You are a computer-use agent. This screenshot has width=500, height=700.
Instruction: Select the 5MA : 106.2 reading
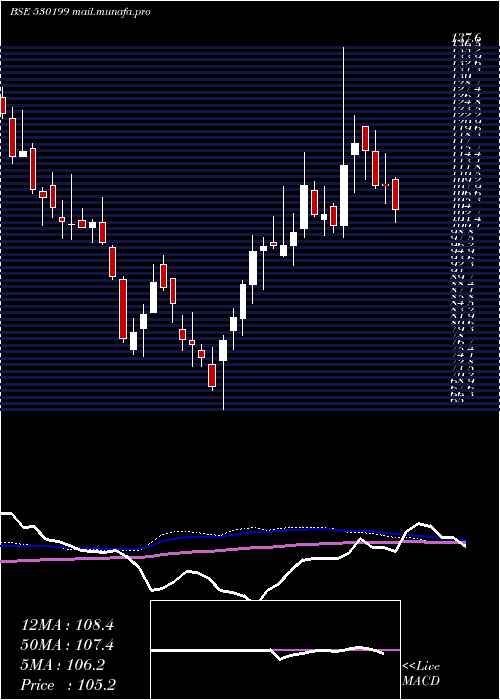pos(63,665)
